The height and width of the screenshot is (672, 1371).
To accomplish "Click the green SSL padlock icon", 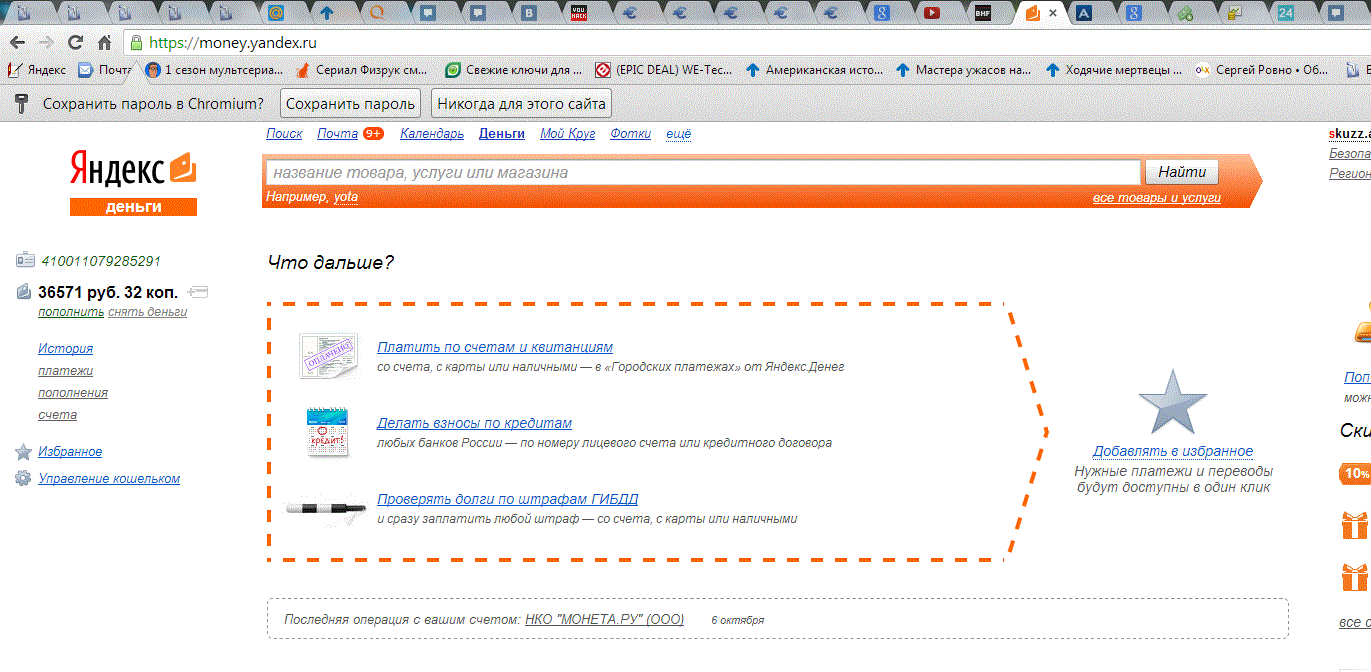I will 137,43.
